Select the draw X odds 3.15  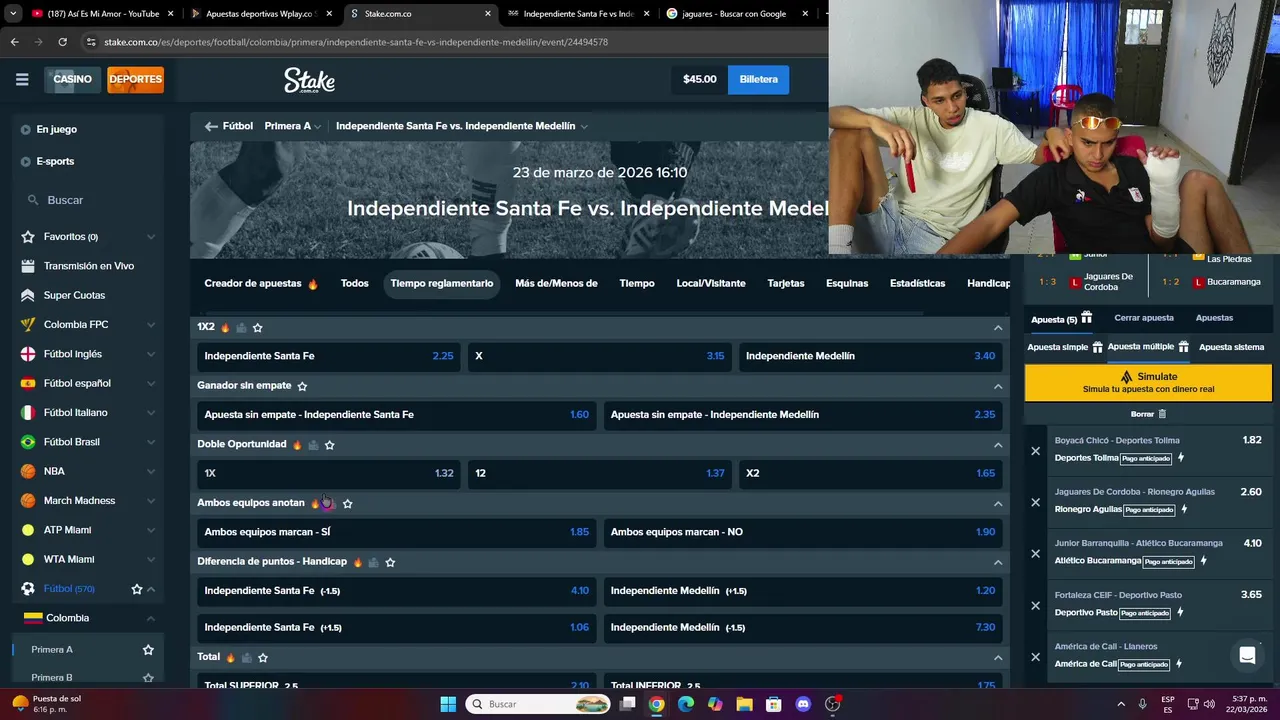(600, 356)
